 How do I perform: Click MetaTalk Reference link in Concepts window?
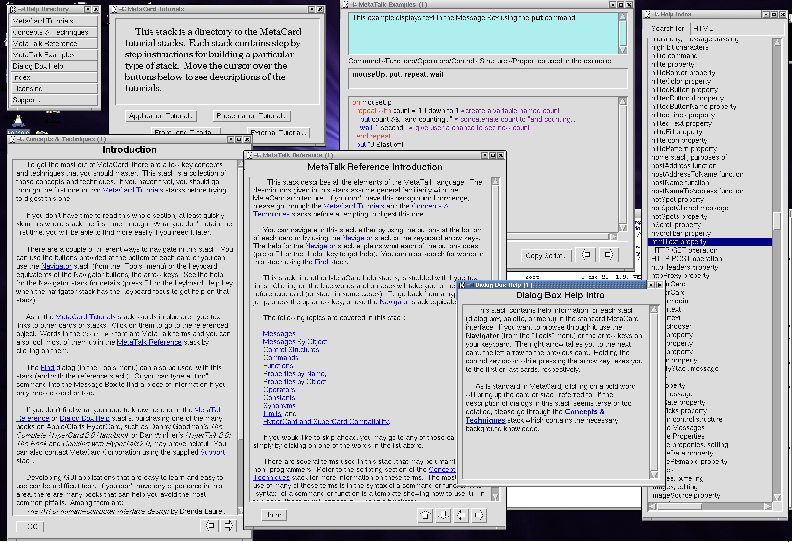pyautogui.click(x=149, y=342)
